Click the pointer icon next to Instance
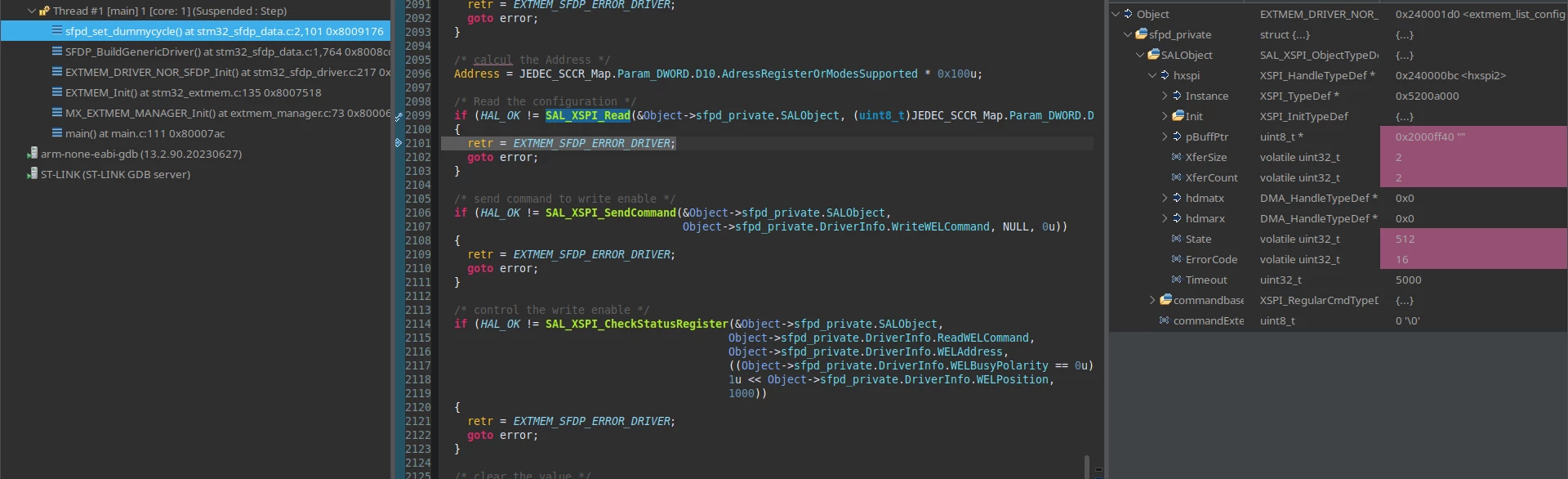 (1178, 95)
